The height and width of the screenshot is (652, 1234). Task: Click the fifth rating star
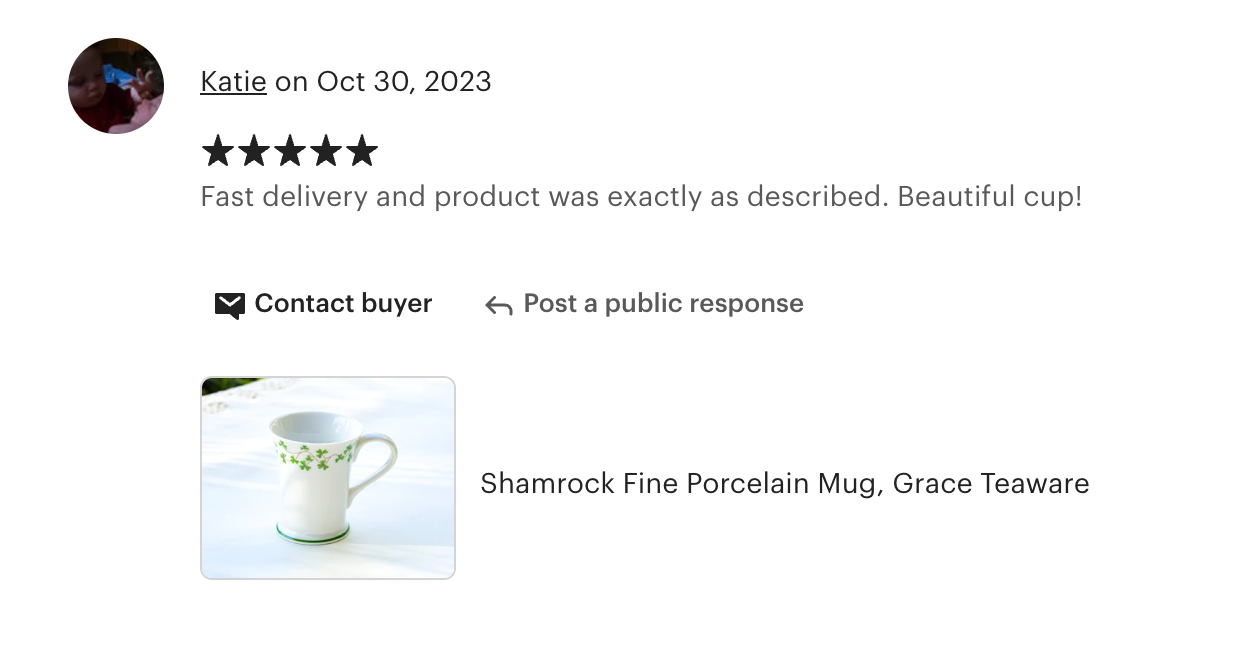[x=362, y=152]
